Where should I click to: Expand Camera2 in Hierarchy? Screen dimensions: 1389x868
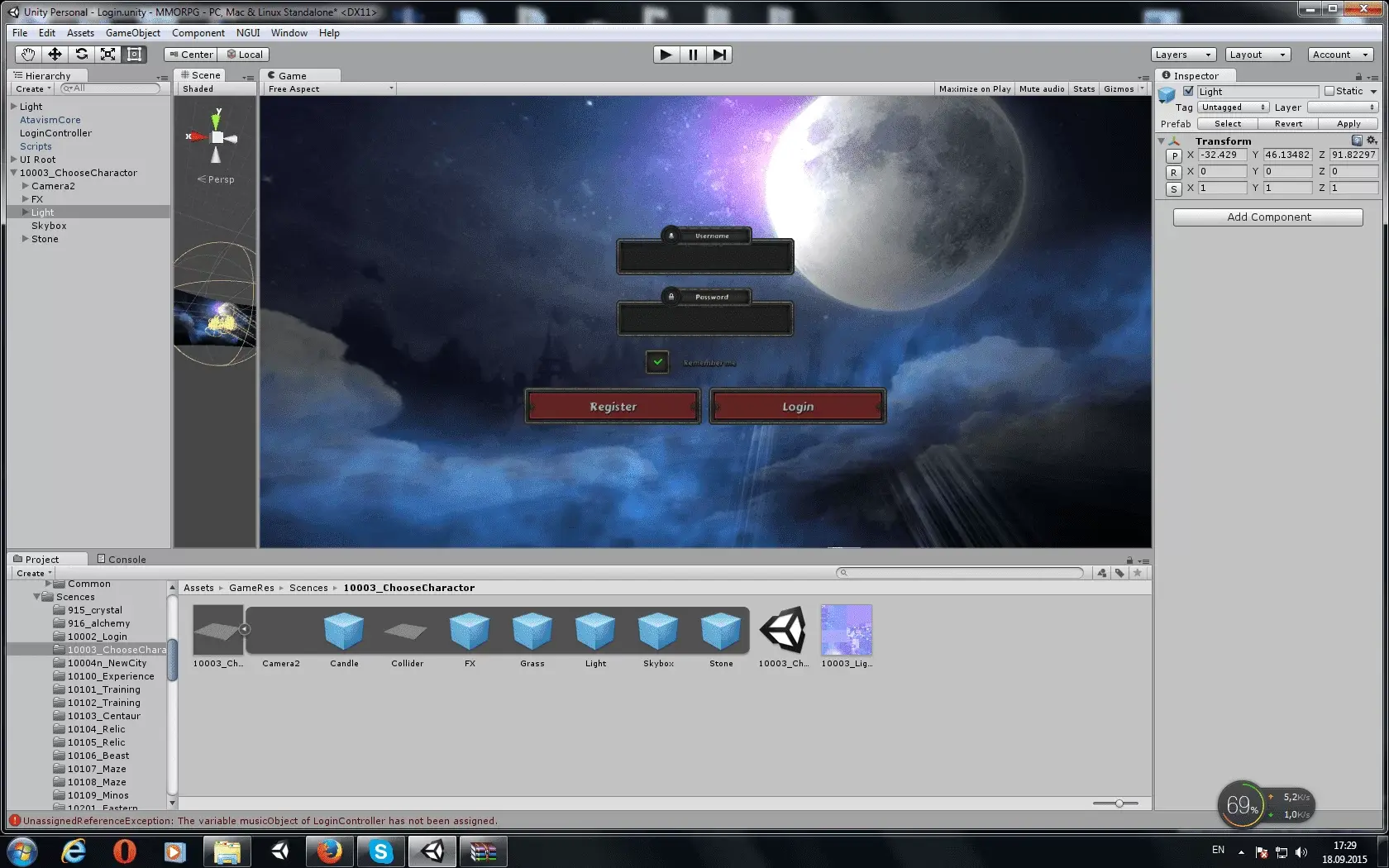(x=25, y=186)
